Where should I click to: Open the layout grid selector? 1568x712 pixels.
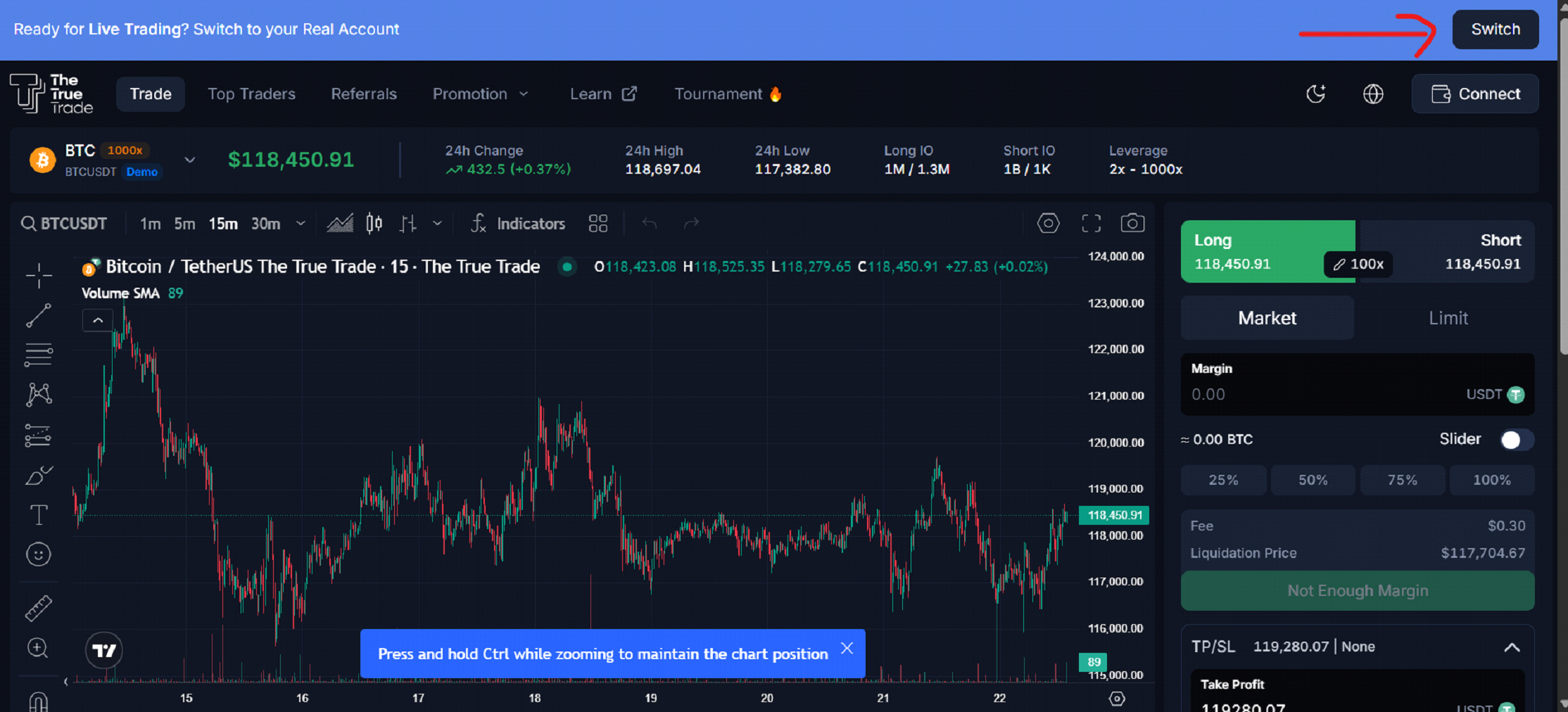pyautogui.click(x=598, y=224)
